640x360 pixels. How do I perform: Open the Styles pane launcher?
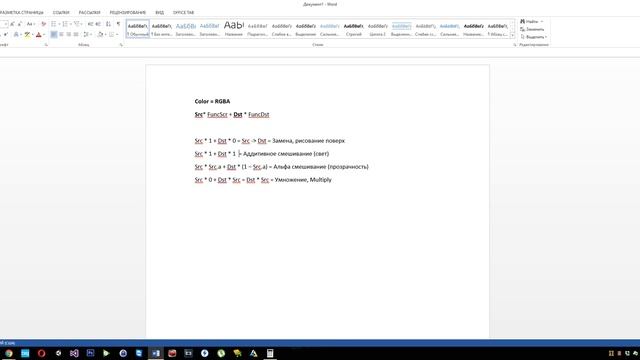click(515, 45)
